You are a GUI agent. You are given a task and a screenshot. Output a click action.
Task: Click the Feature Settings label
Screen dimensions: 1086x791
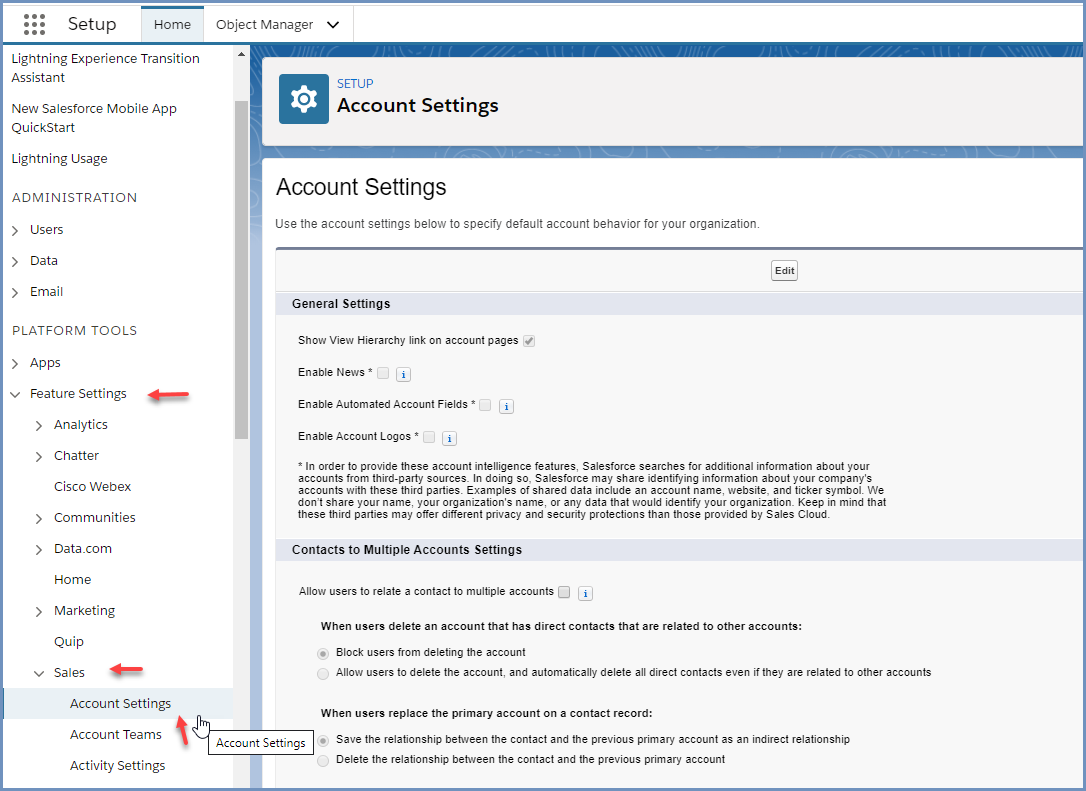click(x=78, y=393)
